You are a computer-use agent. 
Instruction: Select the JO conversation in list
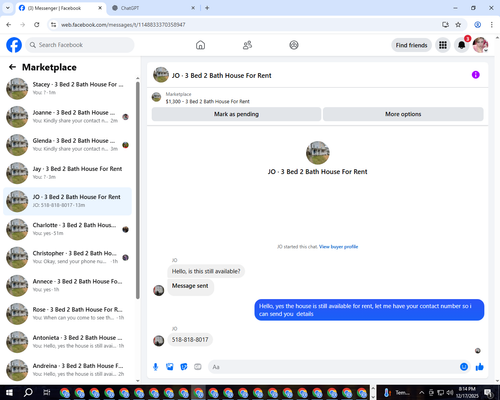coord(67,201)
